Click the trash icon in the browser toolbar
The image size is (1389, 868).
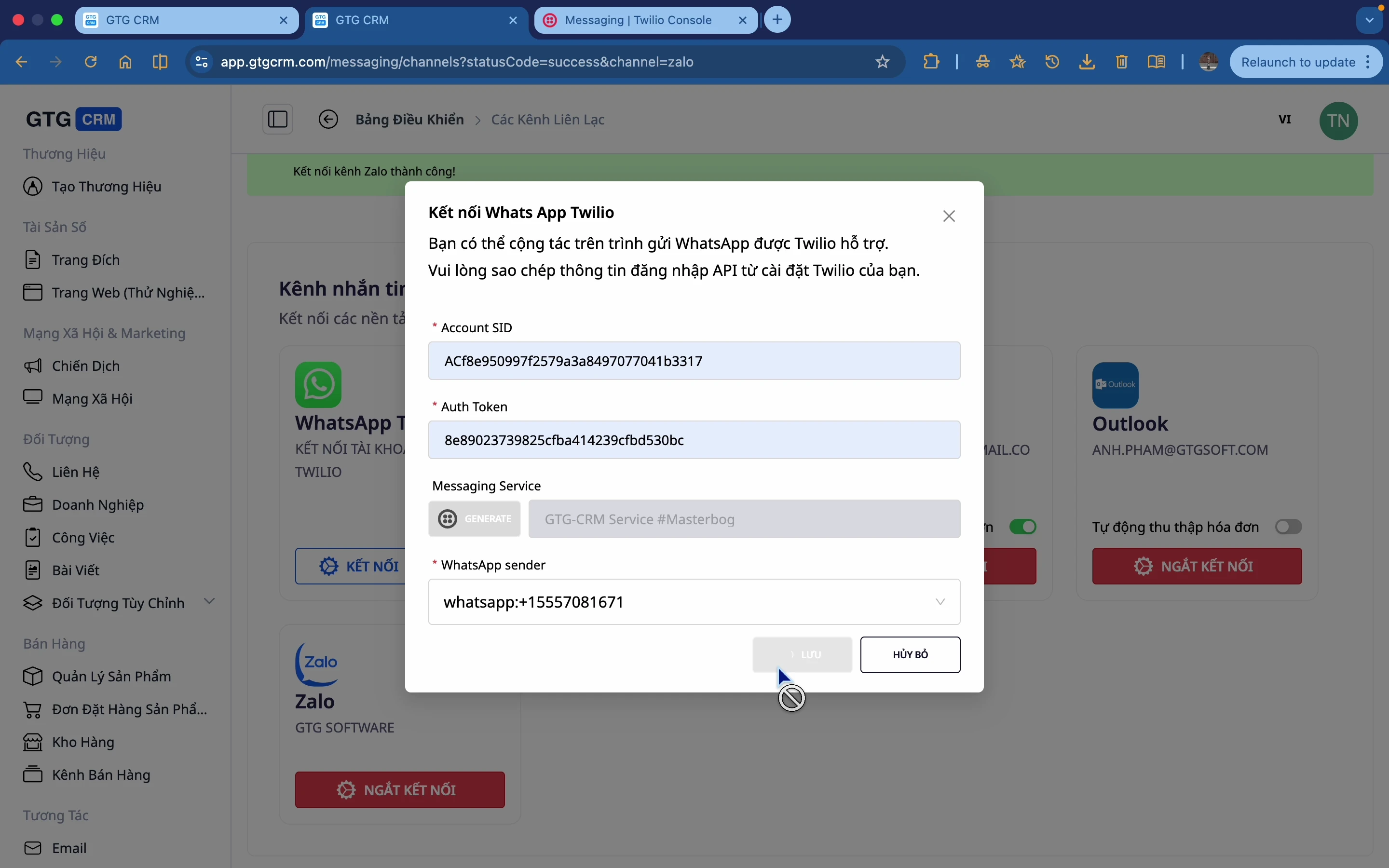point(1120,61)
